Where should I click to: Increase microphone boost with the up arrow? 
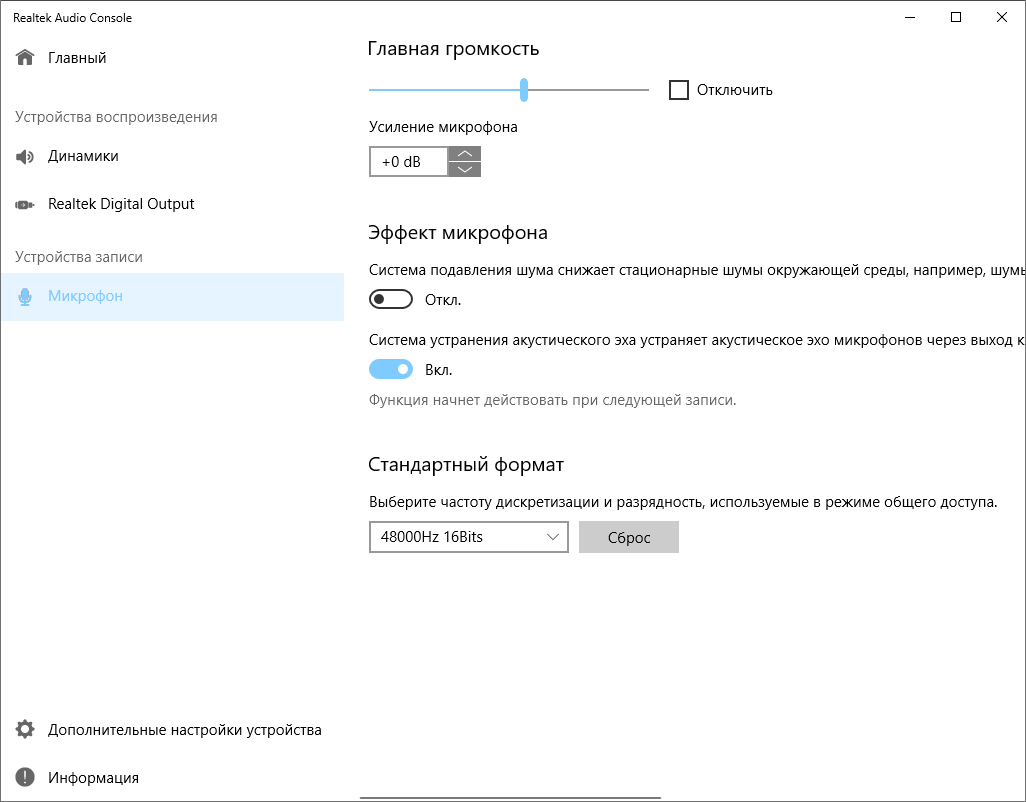[x=465, y=154]
